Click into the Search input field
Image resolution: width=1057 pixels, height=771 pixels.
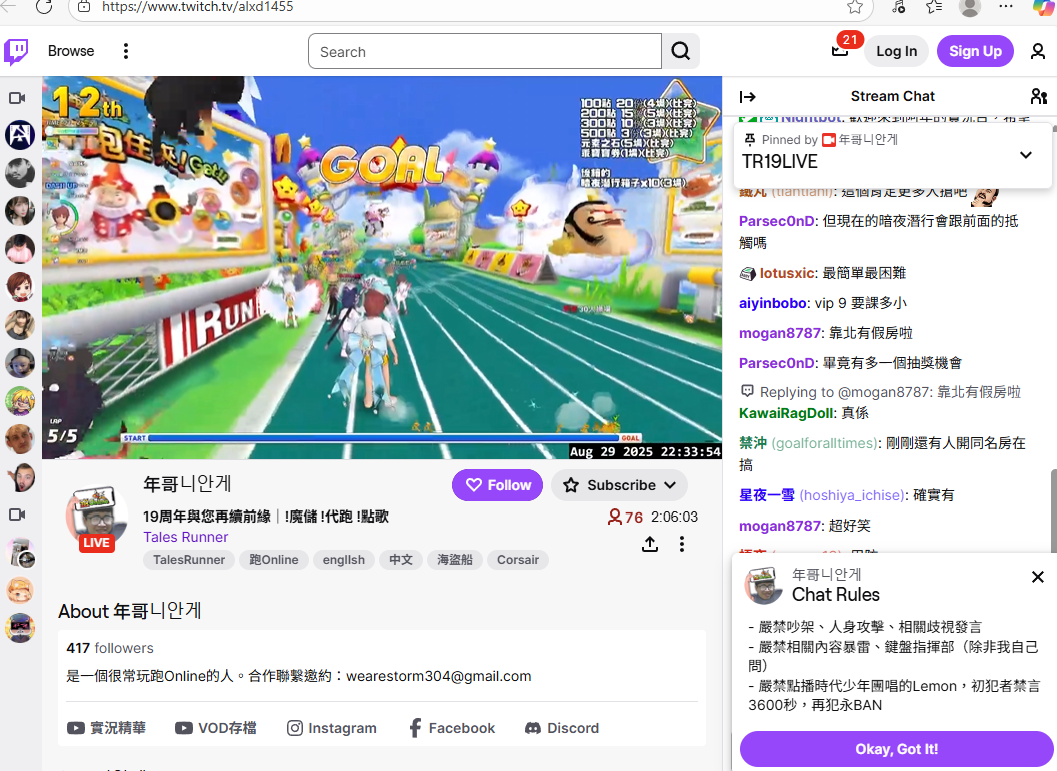pos(485,52)
